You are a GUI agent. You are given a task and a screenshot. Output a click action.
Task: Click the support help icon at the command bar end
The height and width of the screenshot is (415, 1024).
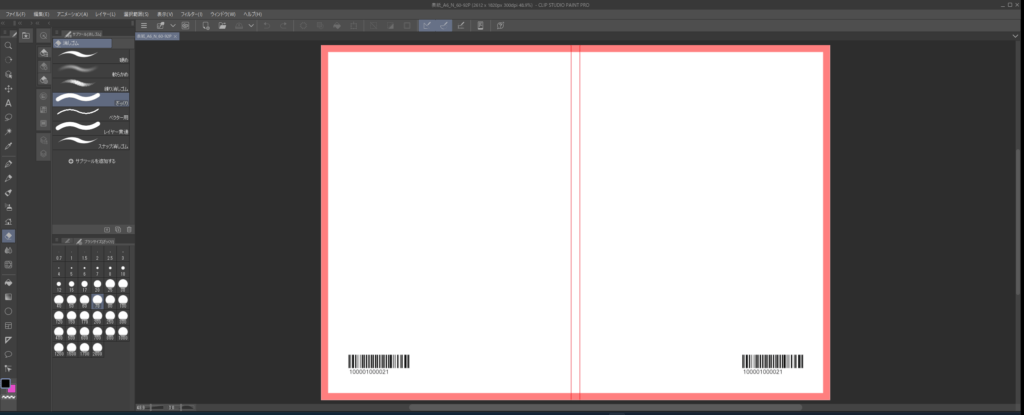[x=500, y=25]
